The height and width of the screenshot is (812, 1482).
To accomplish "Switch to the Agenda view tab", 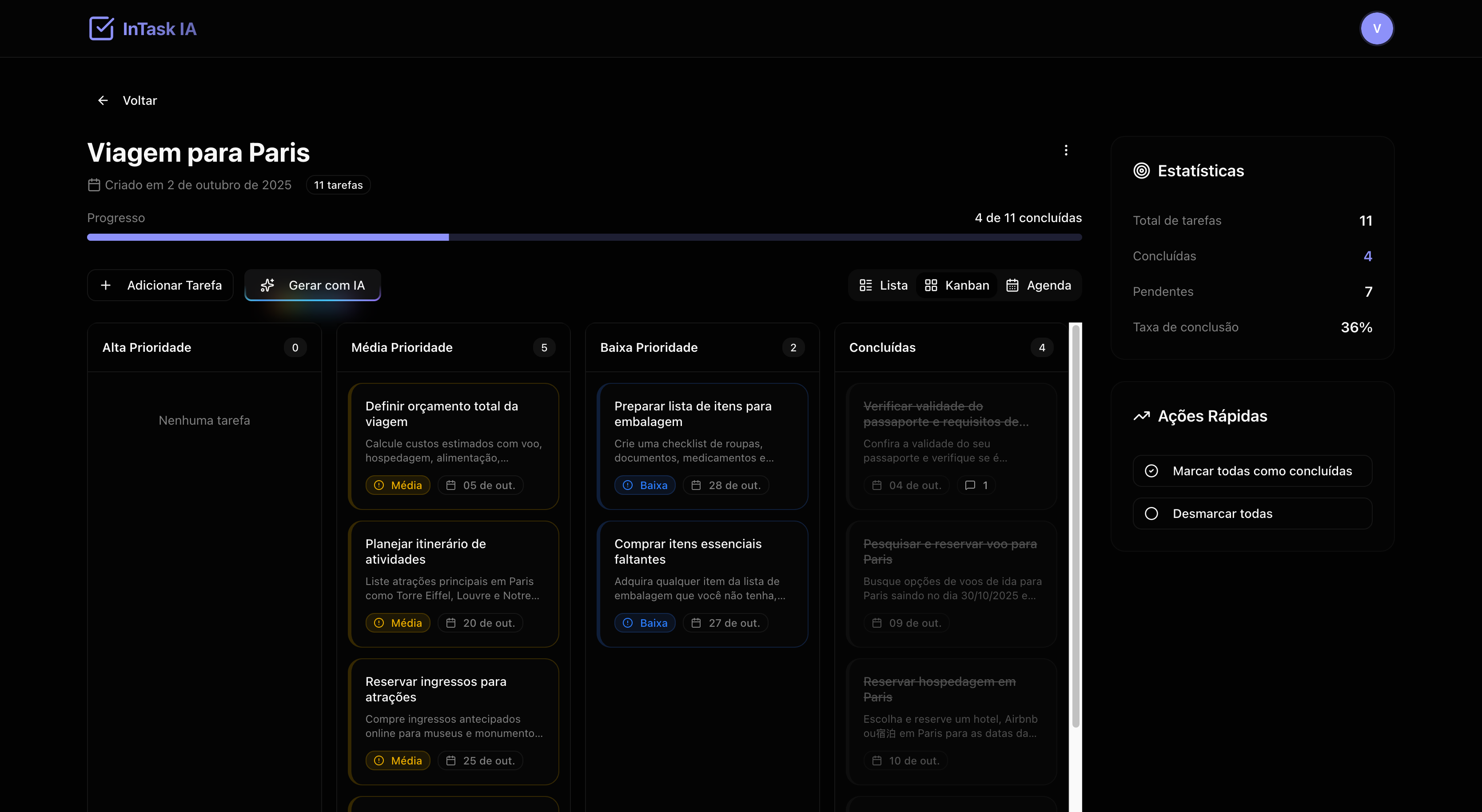I will pos(1039,285).
